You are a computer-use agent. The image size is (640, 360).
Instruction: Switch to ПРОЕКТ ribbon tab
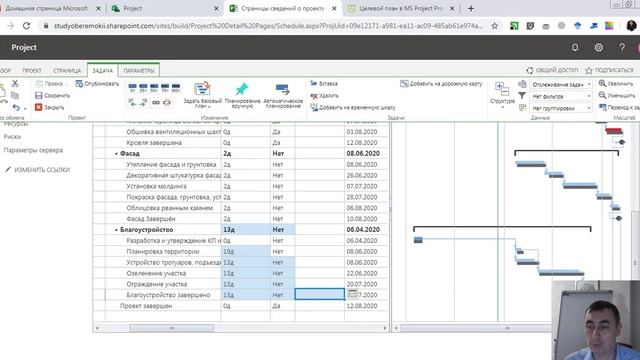point(32,71)
